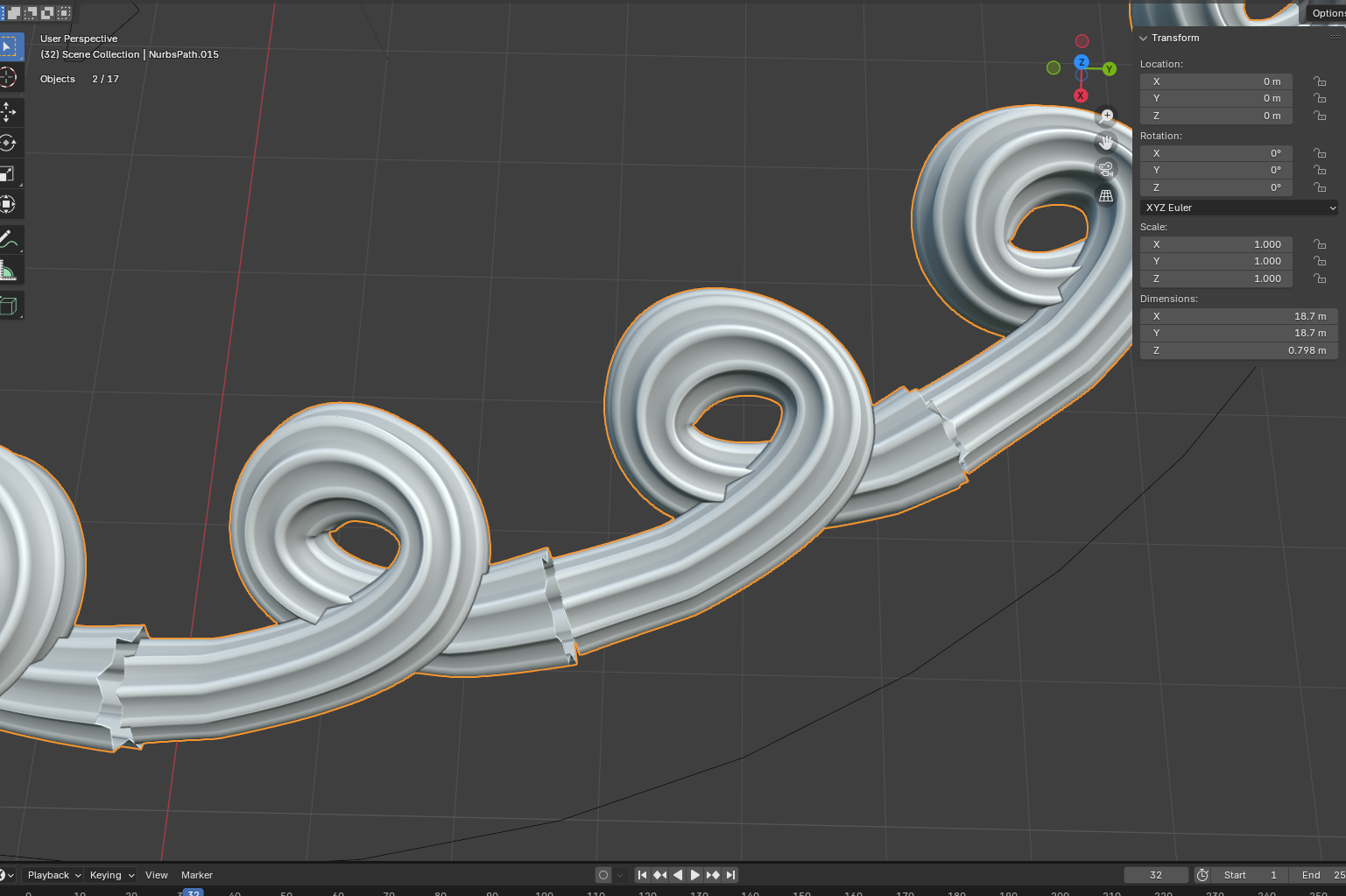
Task: Switch perspective/orthographic grid icon
Action: pos(1107,196)
